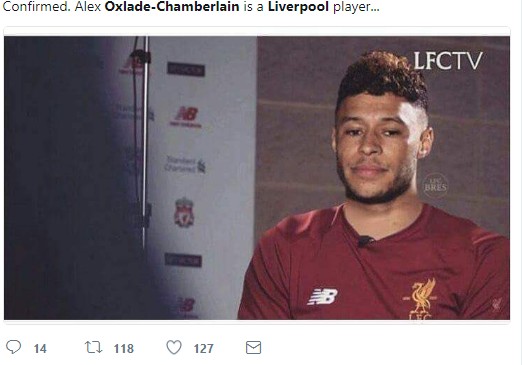The width and height of the screenshot is (522, 365).
Task: Click the bold Oxlade-Chamberlain text
Action: point(172,6)
